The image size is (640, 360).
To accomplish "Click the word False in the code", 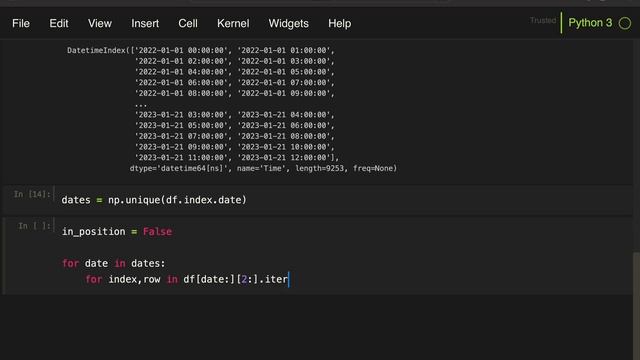I will [x=157, y=232].
